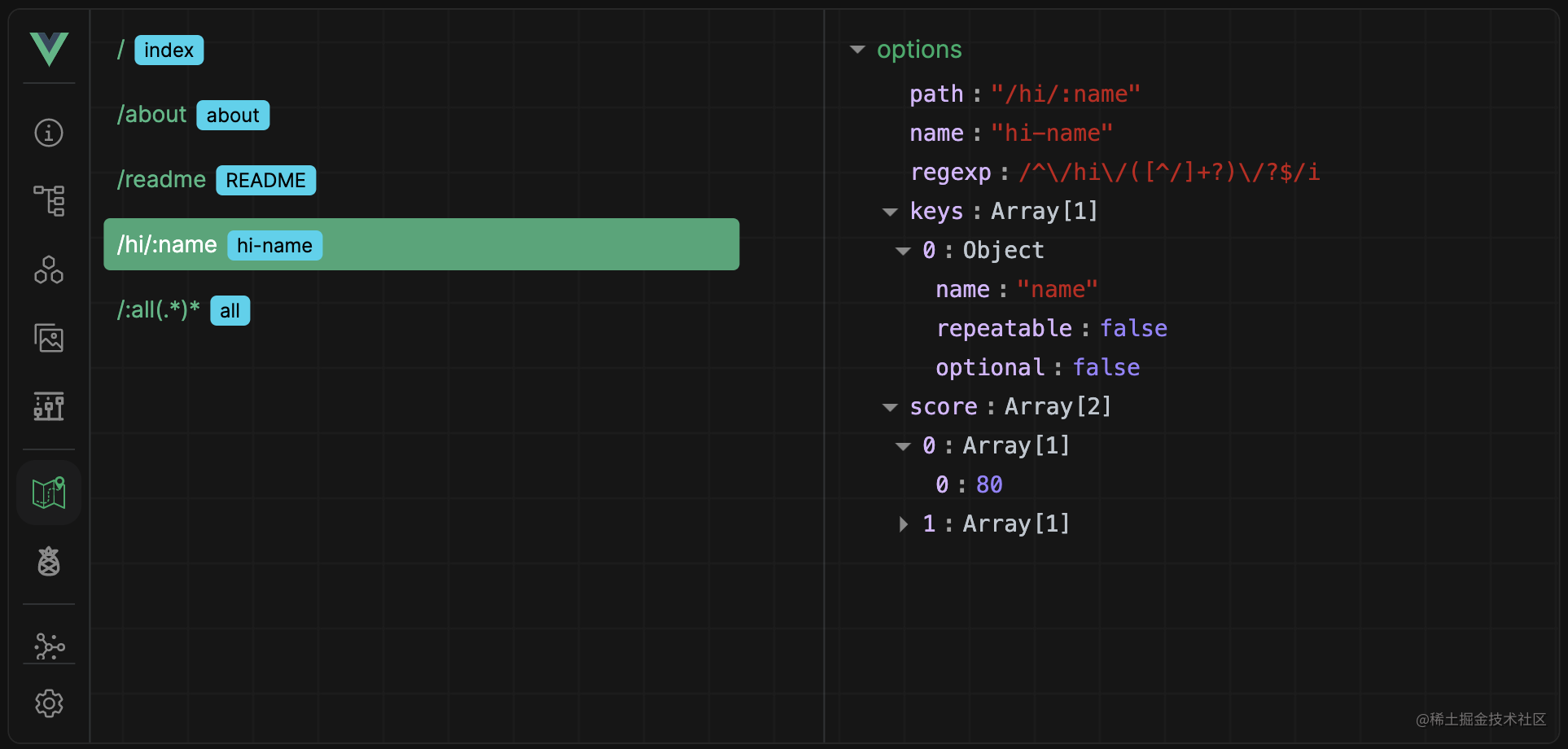Select the /readme route row

tap(422, 180)
